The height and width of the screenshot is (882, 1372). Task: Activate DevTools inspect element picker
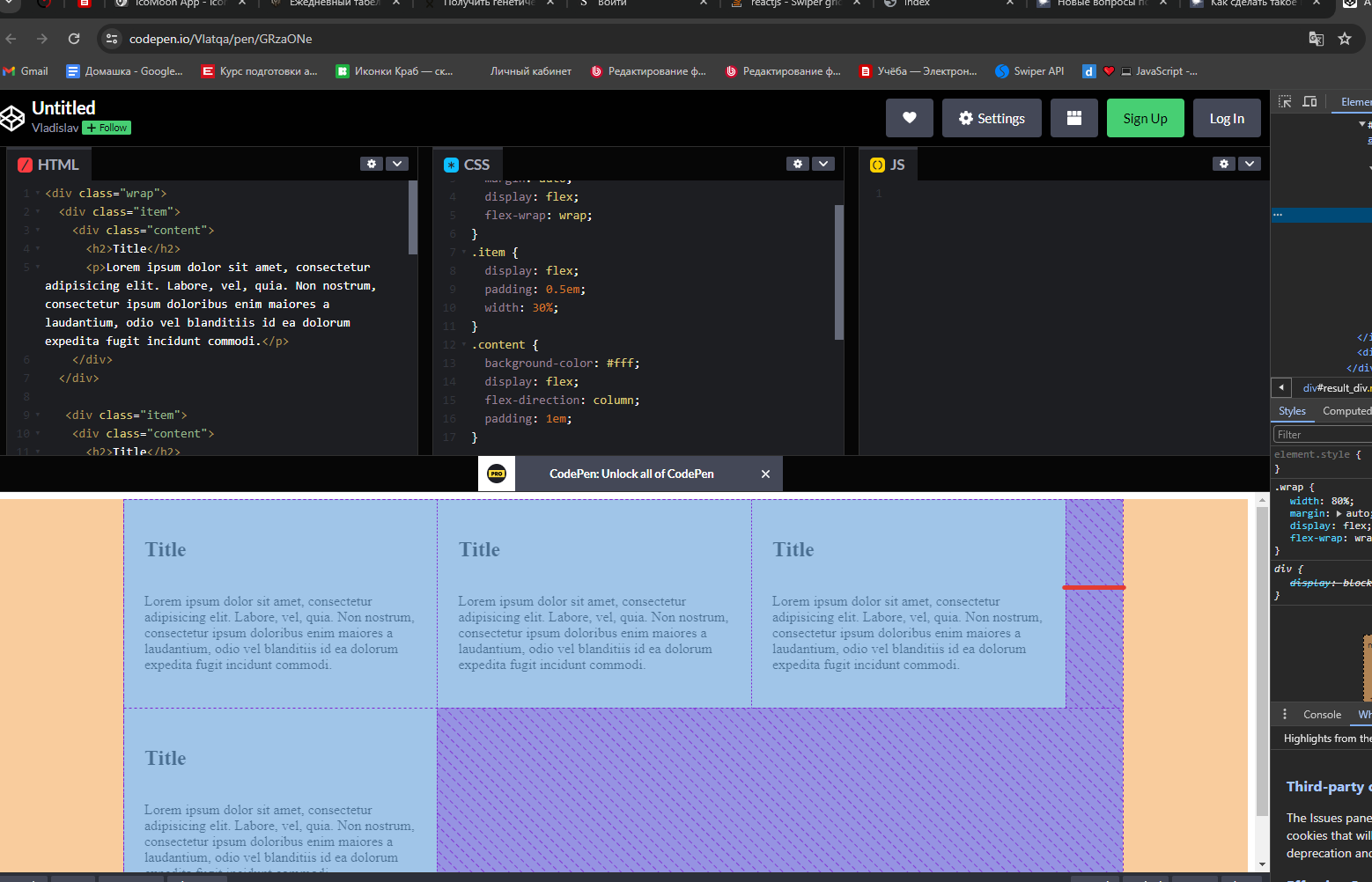pyautogui.click(x=1285, y=102)
